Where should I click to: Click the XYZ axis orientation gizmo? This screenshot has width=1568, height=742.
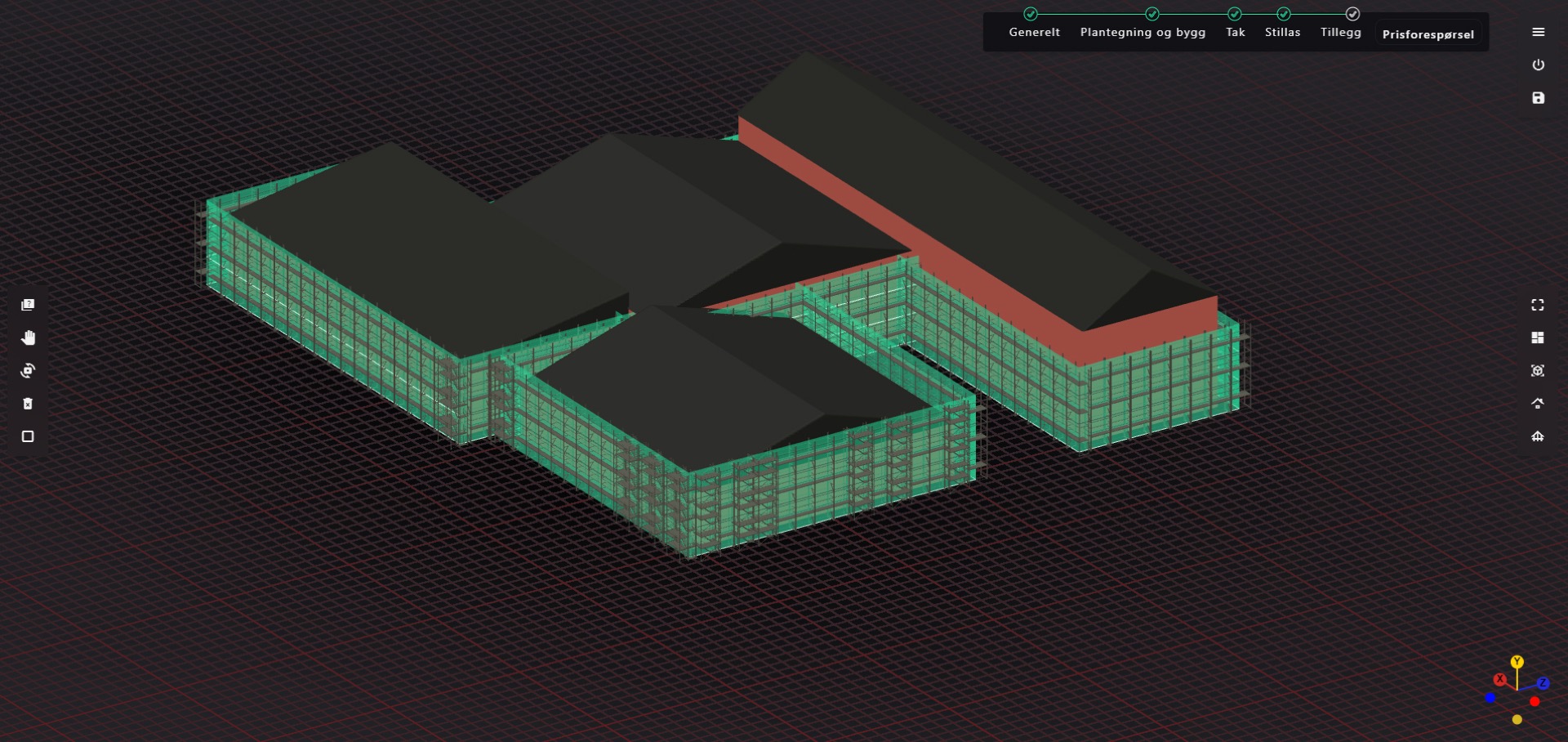[x=1517, y=691]
